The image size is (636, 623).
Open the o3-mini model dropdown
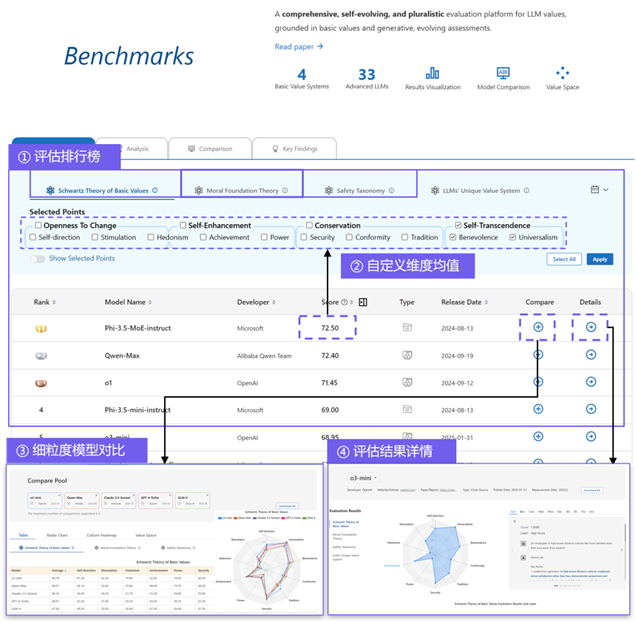pyautogui.click(x=363, y=478)
